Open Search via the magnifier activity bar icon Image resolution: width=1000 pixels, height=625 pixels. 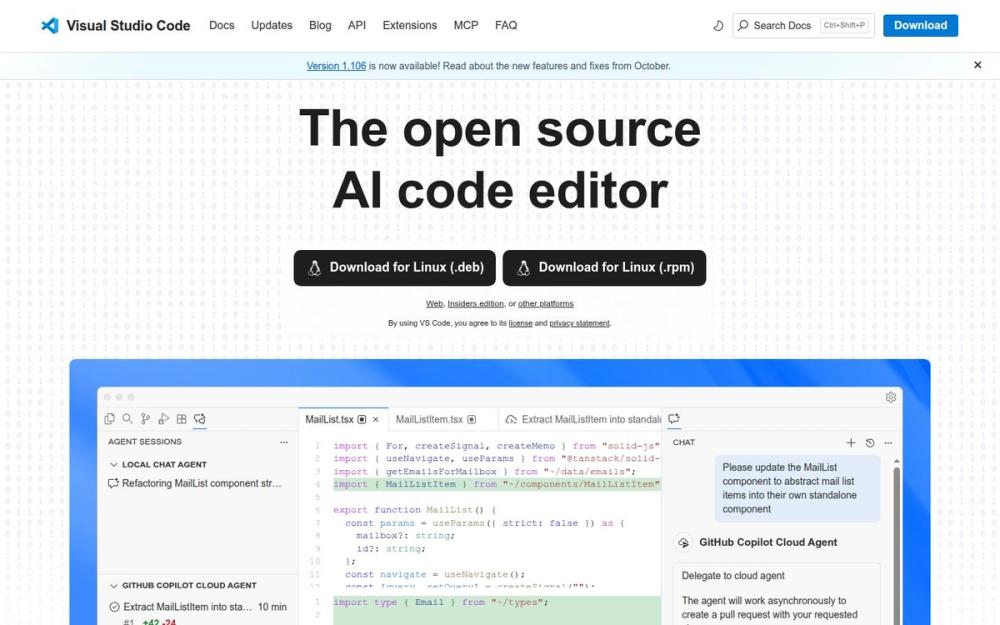(x=127, y=418)
